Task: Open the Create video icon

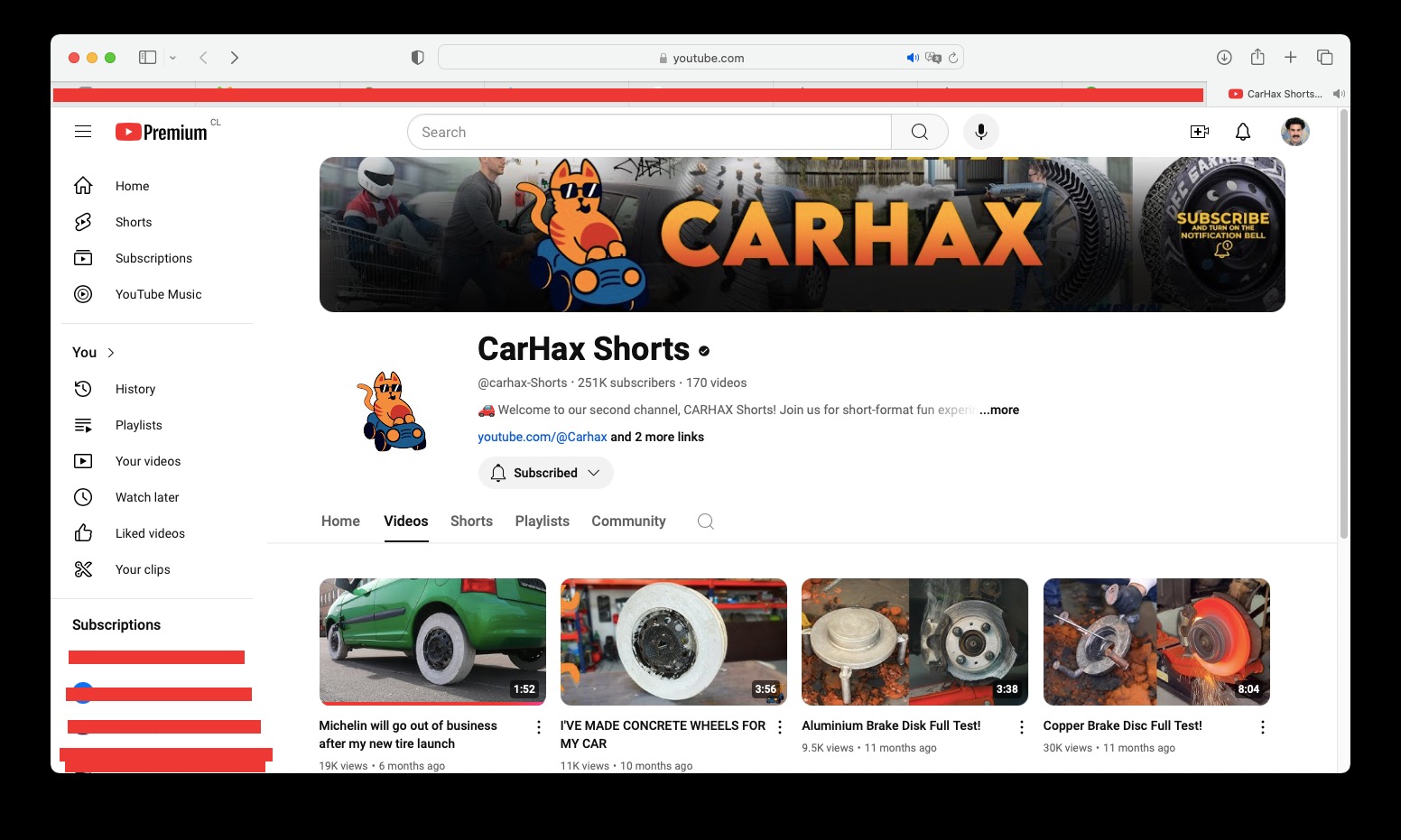Action: click(1200, 132)
